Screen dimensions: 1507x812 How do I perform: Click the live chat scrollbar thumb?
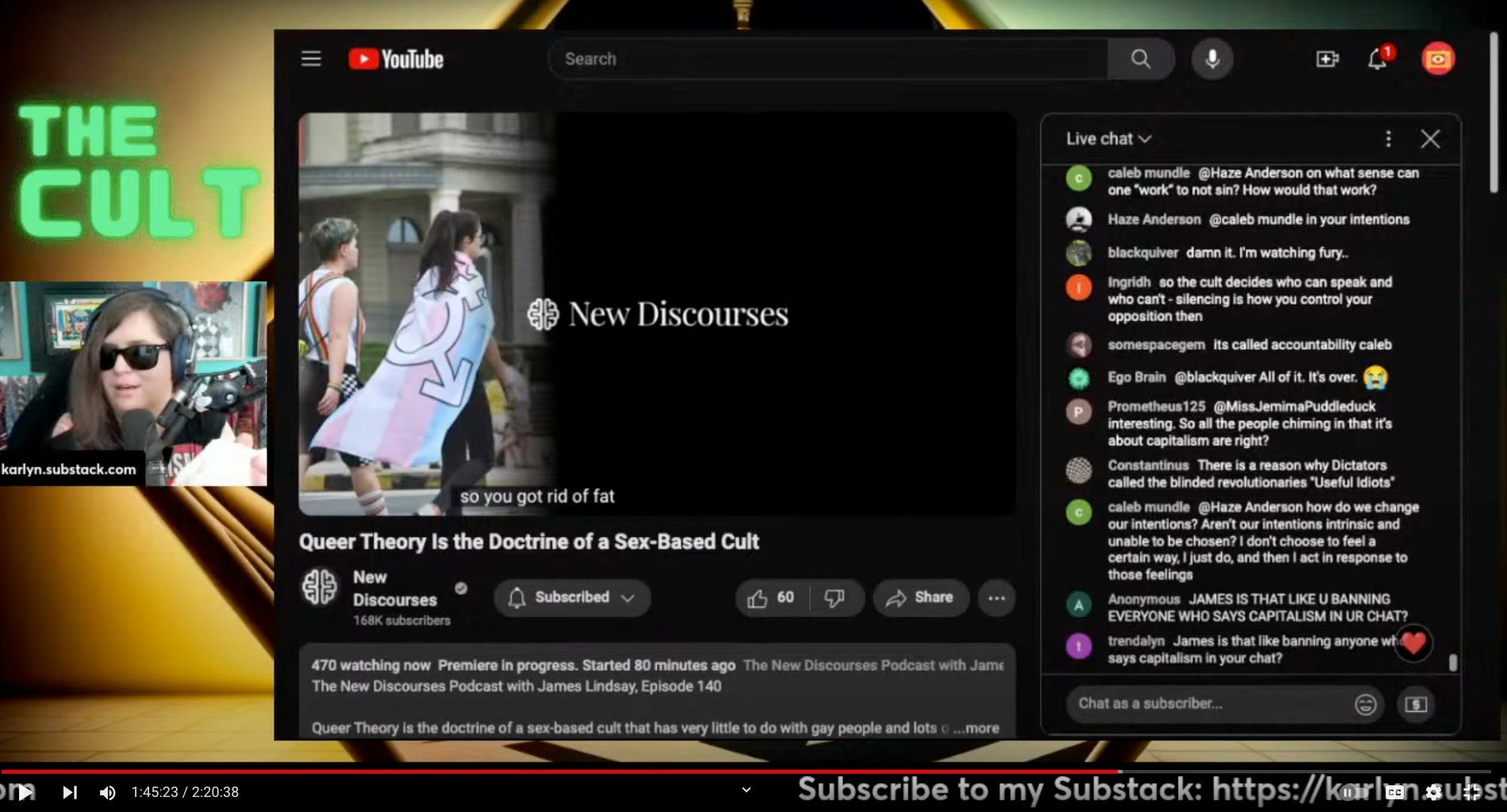pos(1453,662)
